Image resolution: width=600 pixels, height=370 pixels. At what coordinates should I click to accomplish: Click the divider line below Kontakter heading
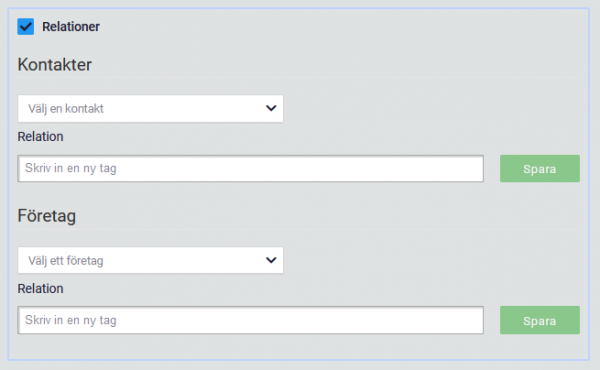pos(298,78)
